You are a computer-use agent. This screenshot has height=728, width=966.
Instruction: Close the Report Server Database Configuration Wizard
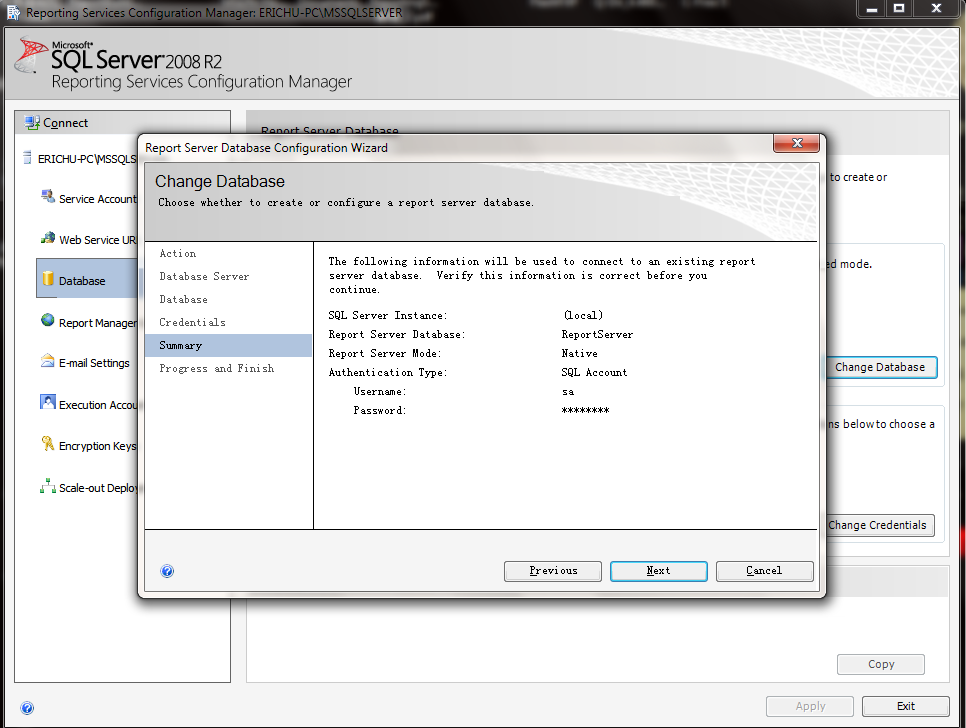797,143
